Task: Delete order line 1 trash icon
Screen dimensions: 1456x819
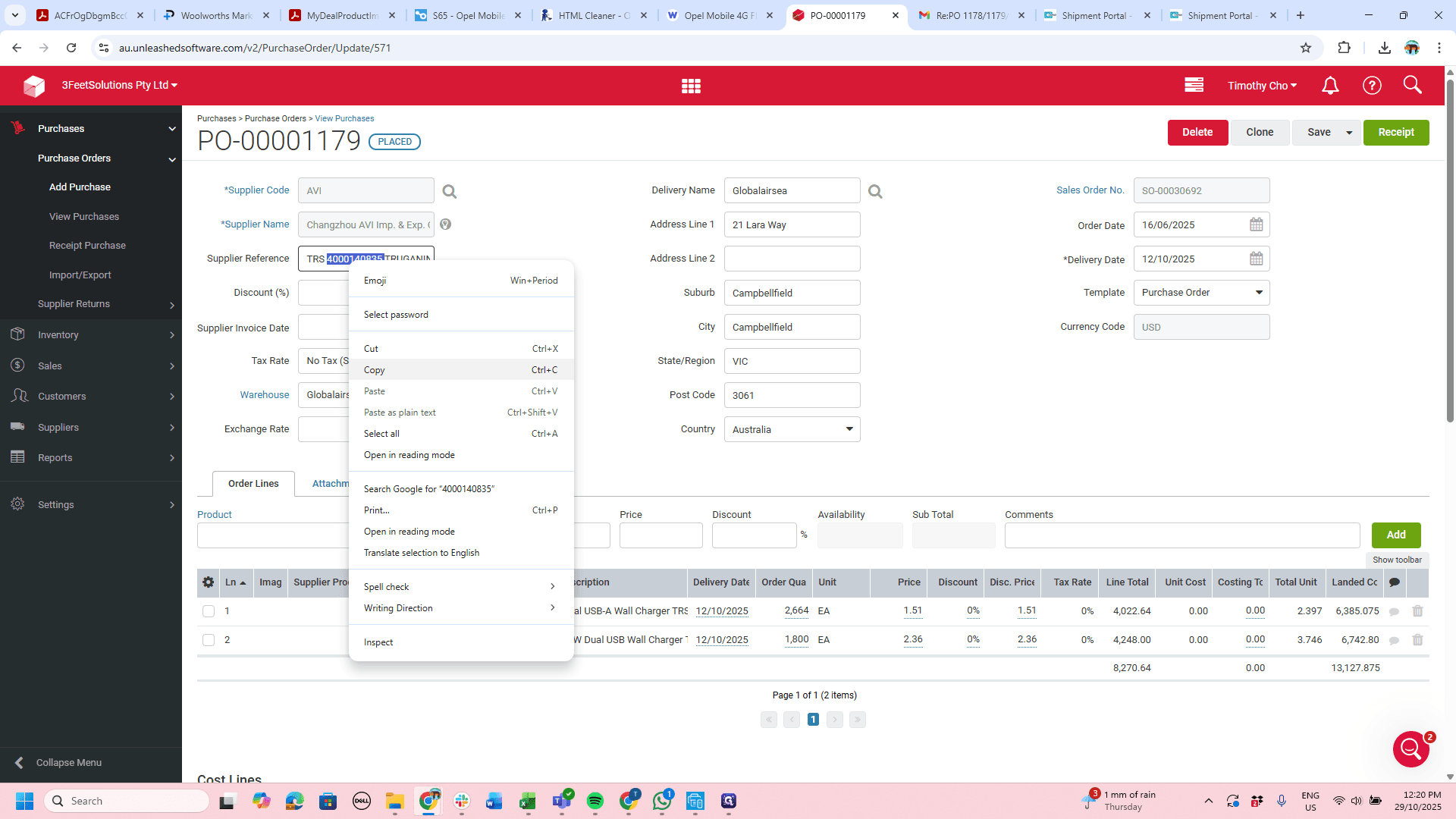Action: point(1417,611)
